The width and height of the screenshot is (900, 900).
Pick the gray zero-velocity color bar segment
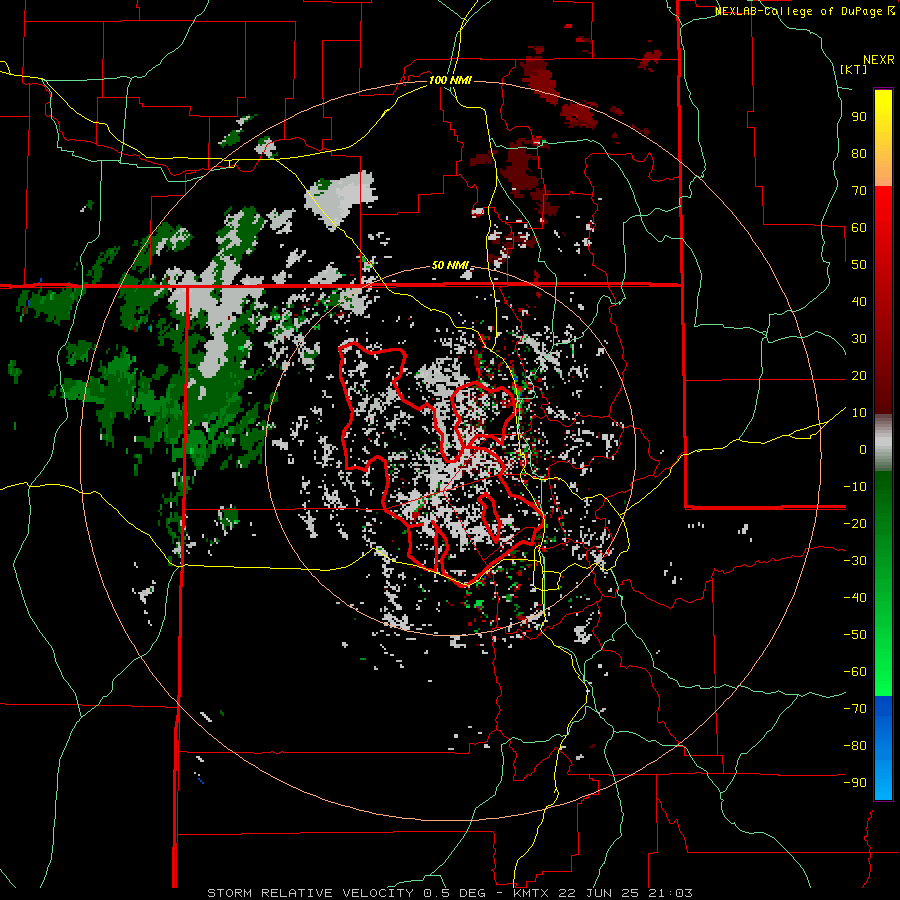coord(883,443)
